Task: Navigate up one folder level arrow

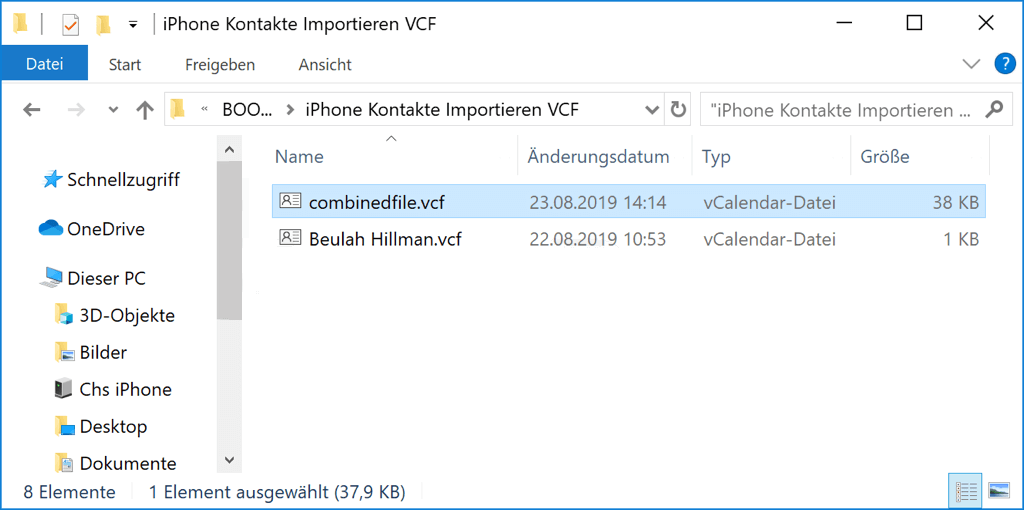Action: coord(144,110)
